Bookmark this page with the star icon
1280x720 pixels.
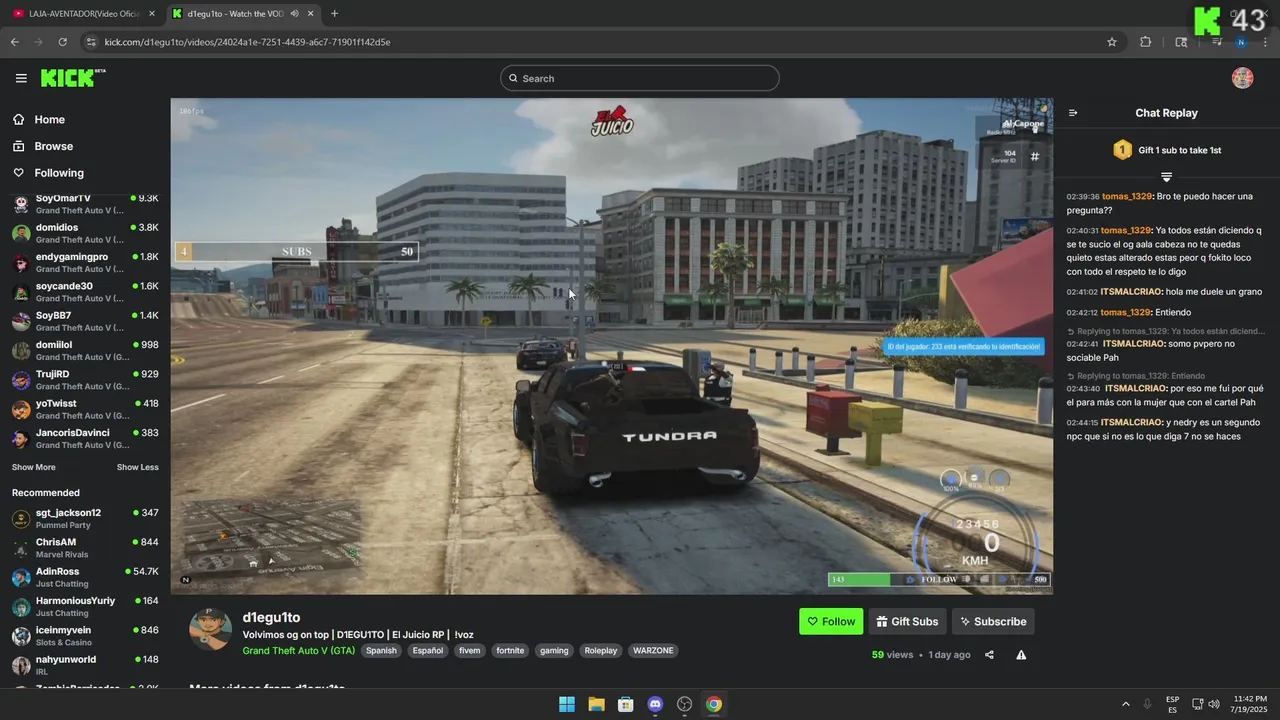click(x=1111, y=42)
